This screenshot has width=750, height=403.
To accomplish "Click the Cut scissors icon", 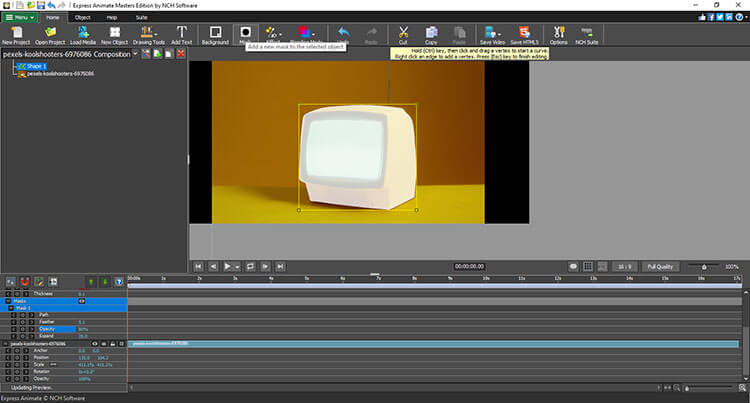I will pyautogui.click(x=403, y=35).
